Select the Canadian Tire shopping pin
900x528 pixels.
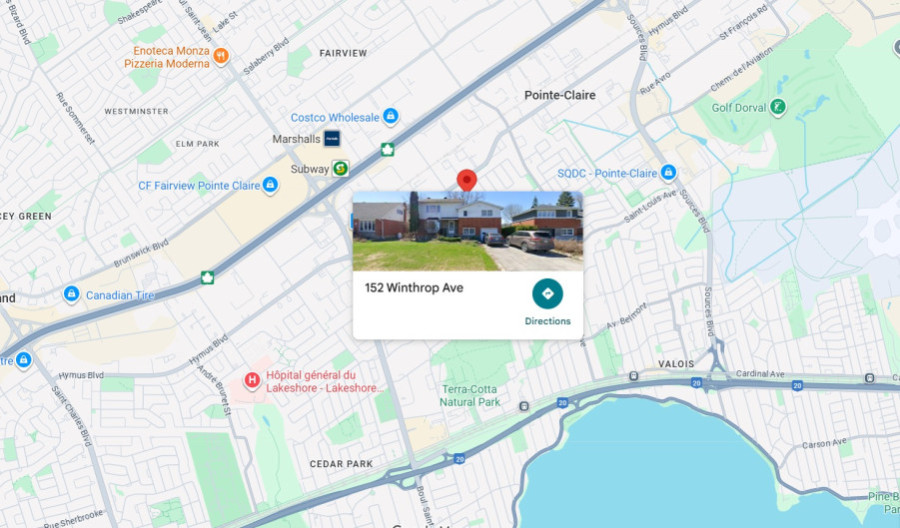[x=71, y=294]
